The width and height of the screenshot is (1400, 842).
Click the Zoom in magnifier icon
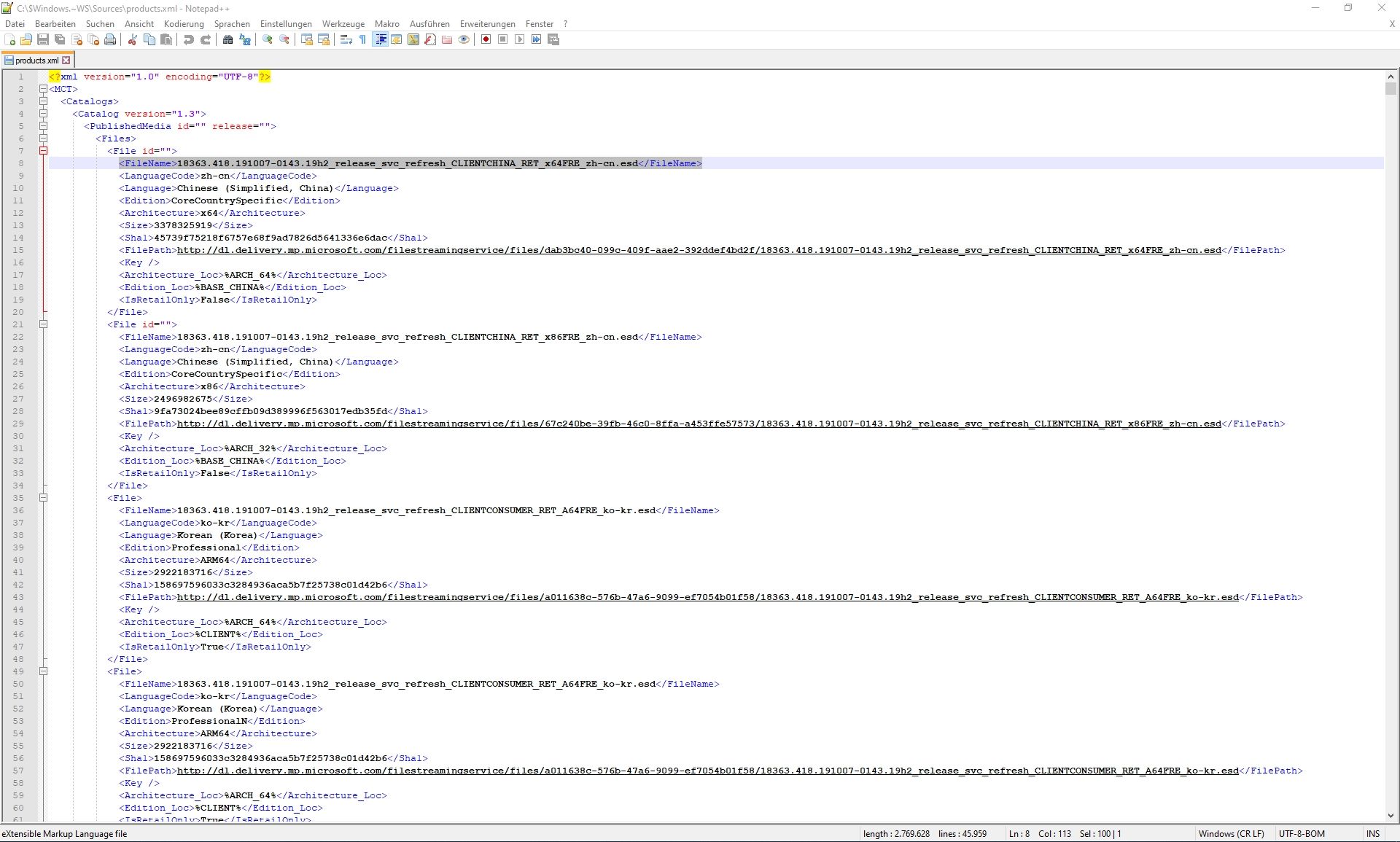[x=268, y=39]
